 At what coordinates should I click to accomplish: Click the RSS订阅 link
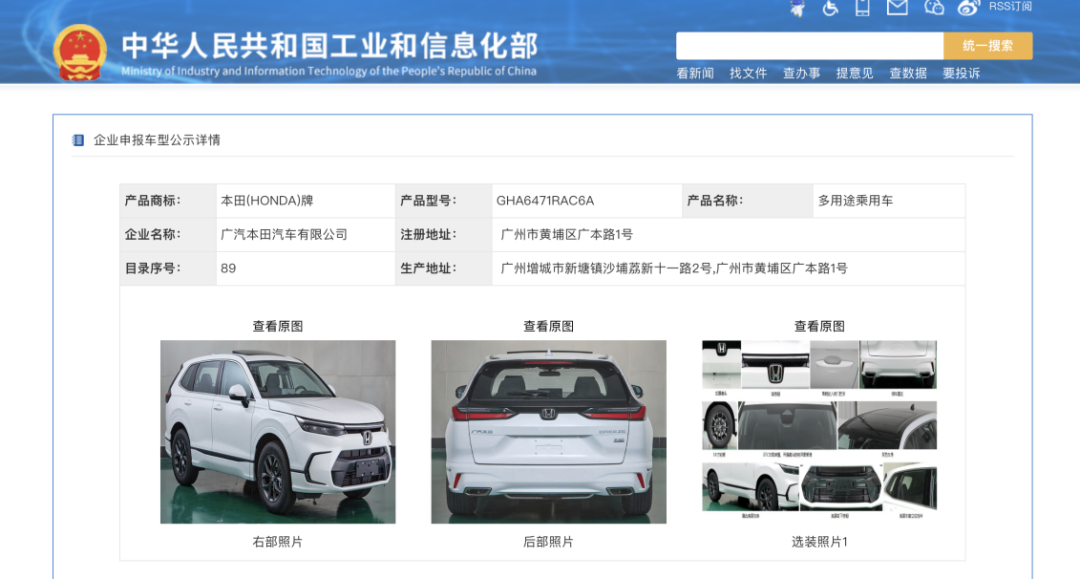point(1010,7)
